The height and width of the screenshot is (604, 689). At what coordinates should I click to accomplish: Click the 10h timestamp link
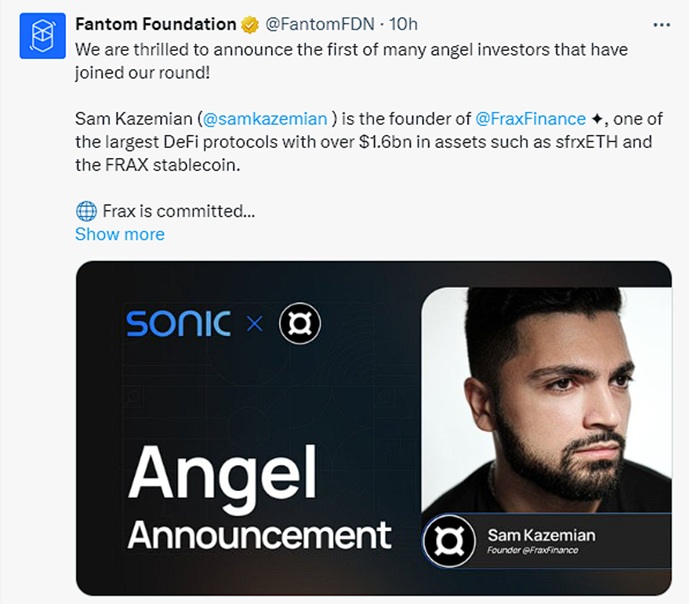click(x=404, y=24)
